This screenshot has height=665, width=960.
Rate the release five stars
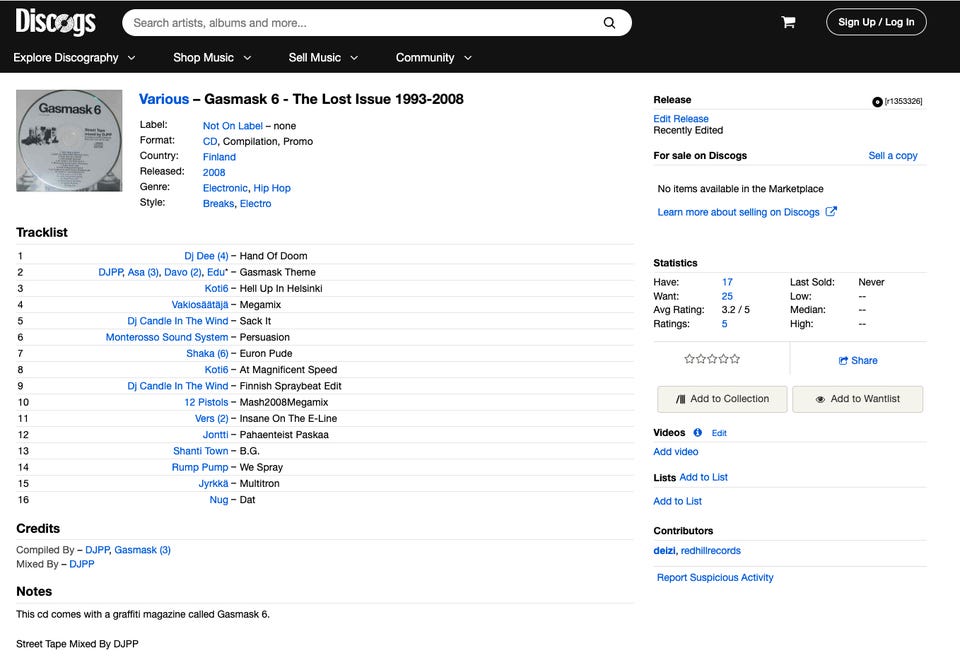737,359
